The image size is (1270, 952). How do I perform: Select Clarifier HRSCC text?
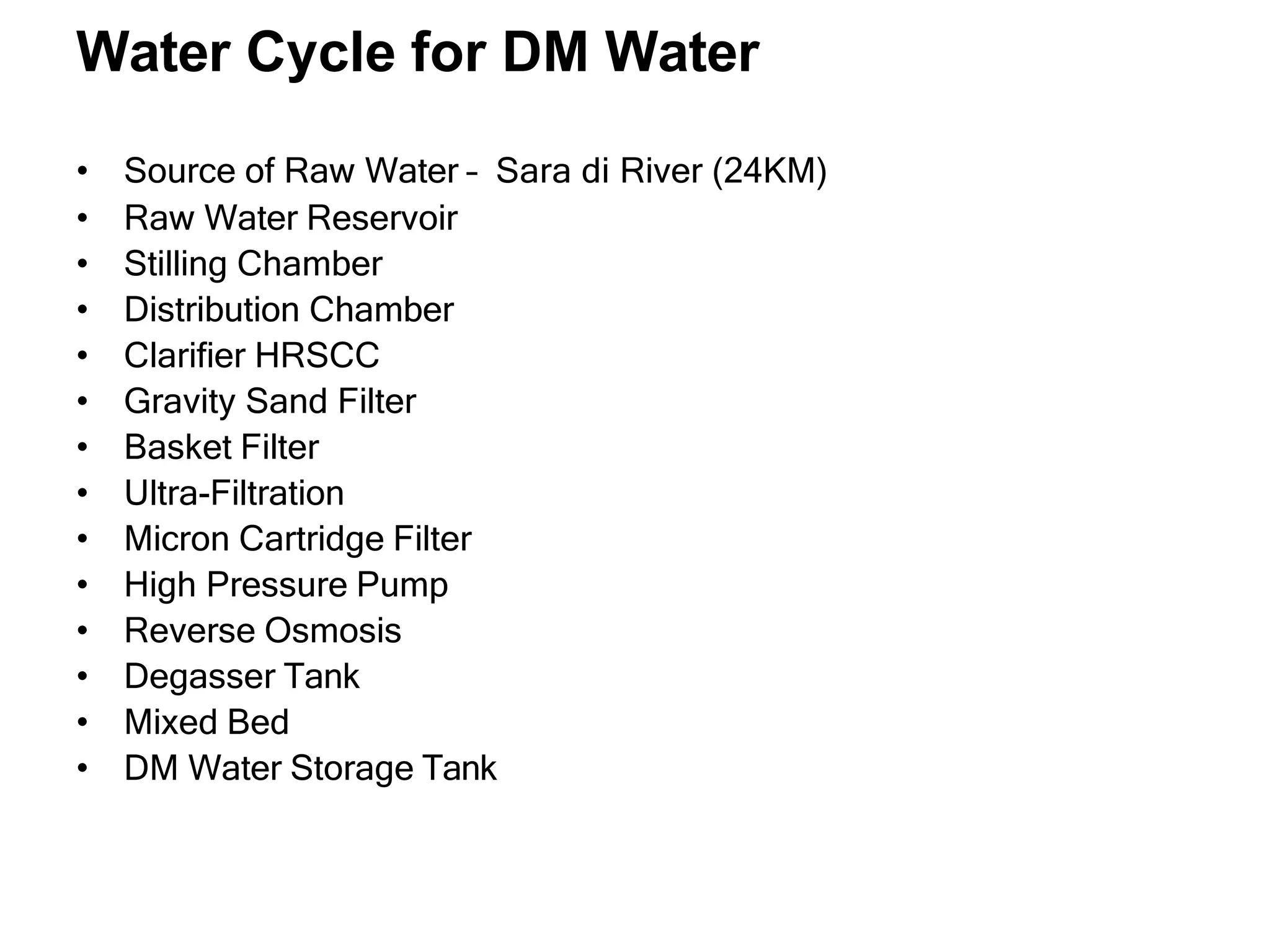251,355
